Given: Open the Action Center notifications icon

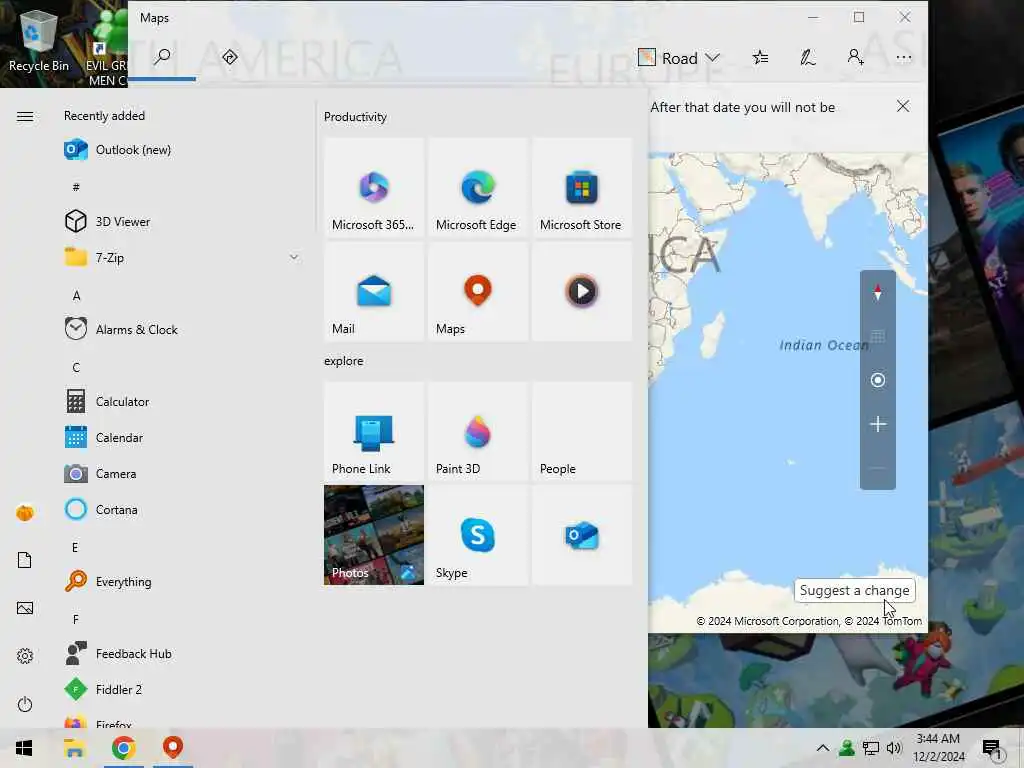Looking at the screenshot, I should [x=992, y=748].
